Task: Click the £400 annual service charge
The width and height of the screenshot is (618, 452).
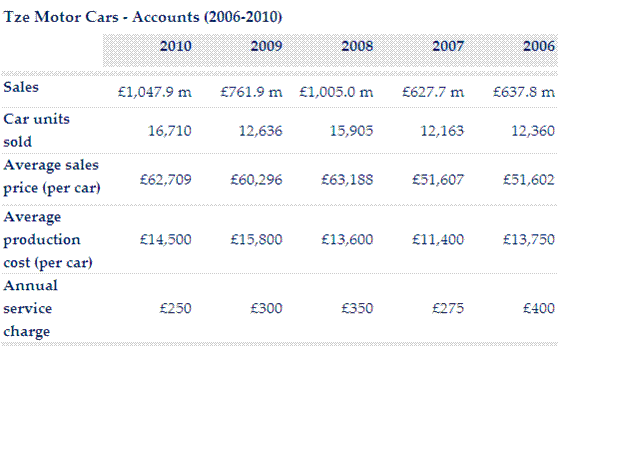Action: pyautogui.click(x=539, y=309)
